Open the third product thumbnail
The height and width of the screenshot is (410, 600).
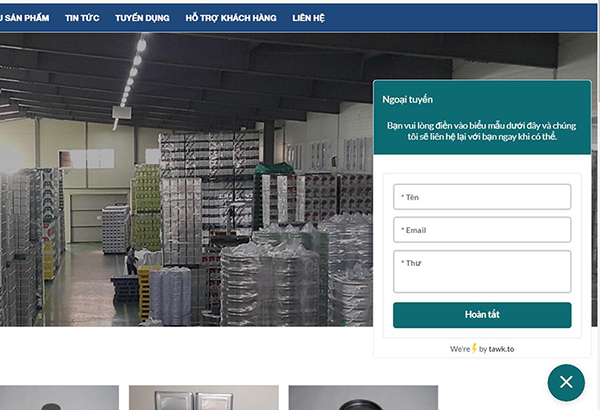tap(363, 398)
